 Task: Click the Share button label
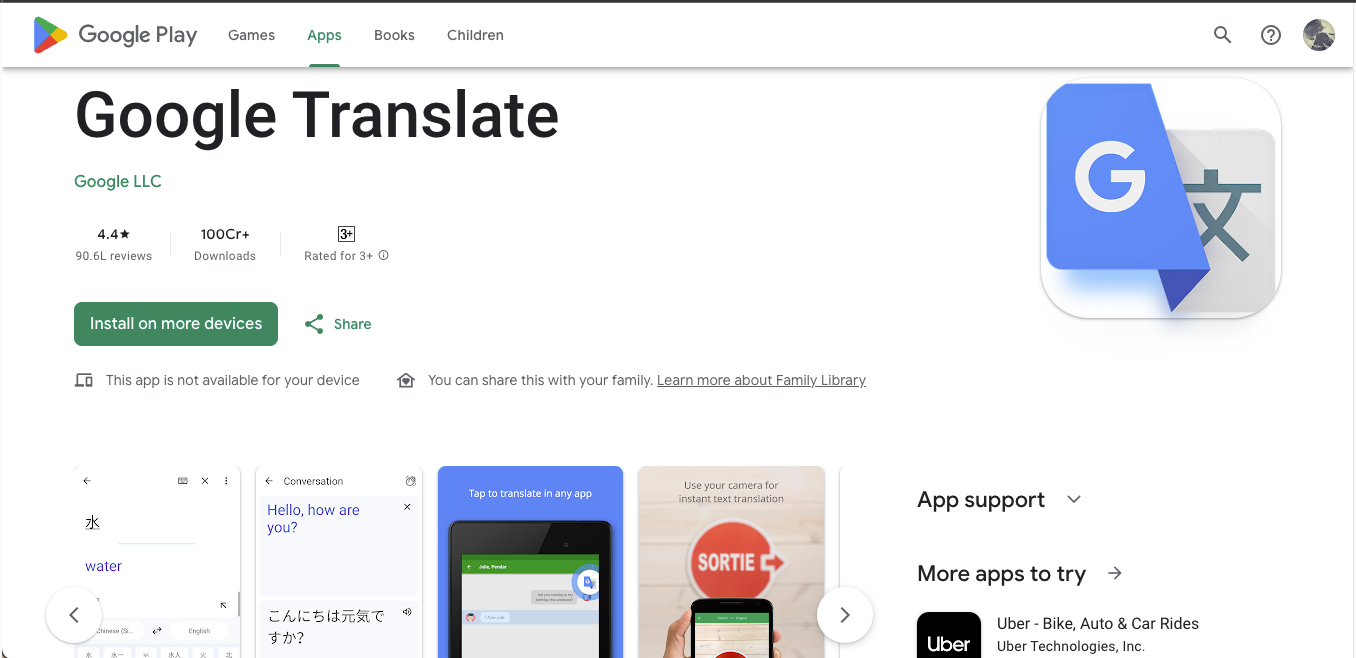tap(352, 324)
